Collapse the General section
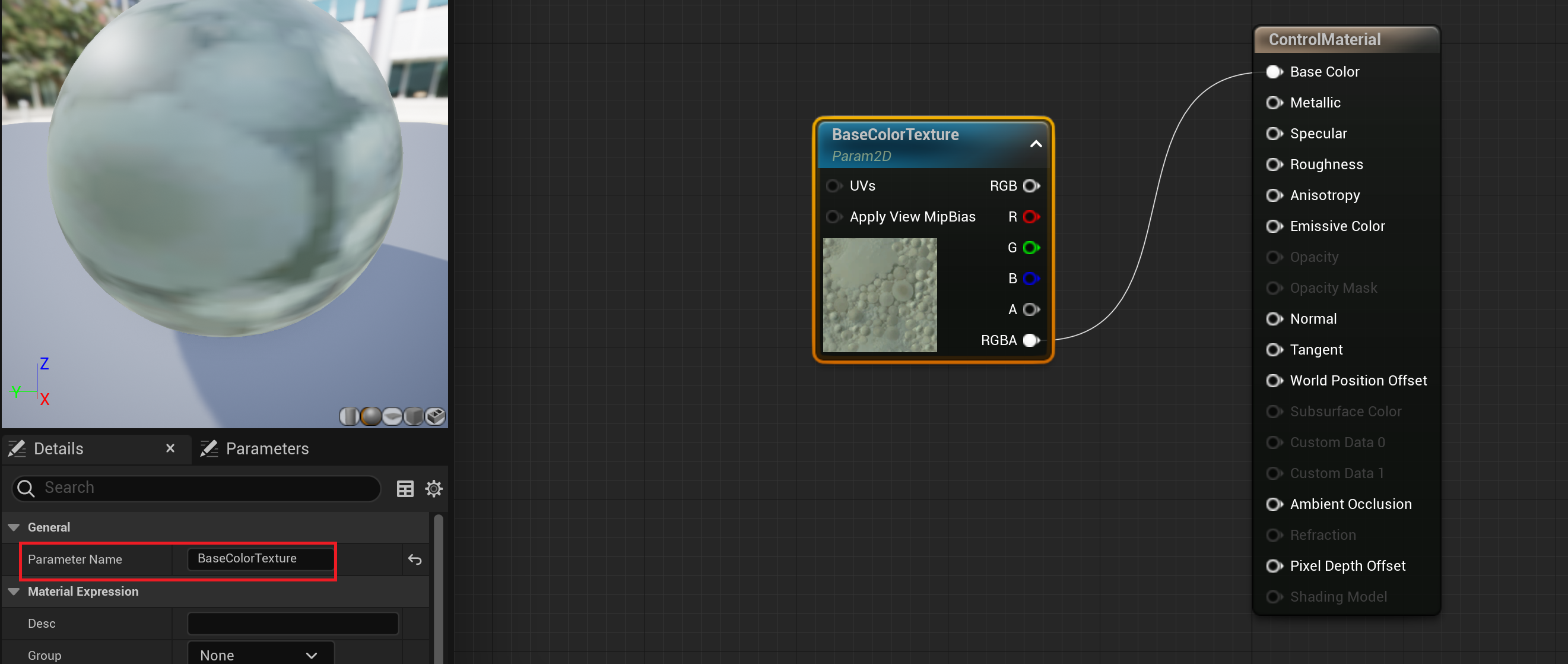Screen dimensions: 1568x664 (x=14, y=527)
